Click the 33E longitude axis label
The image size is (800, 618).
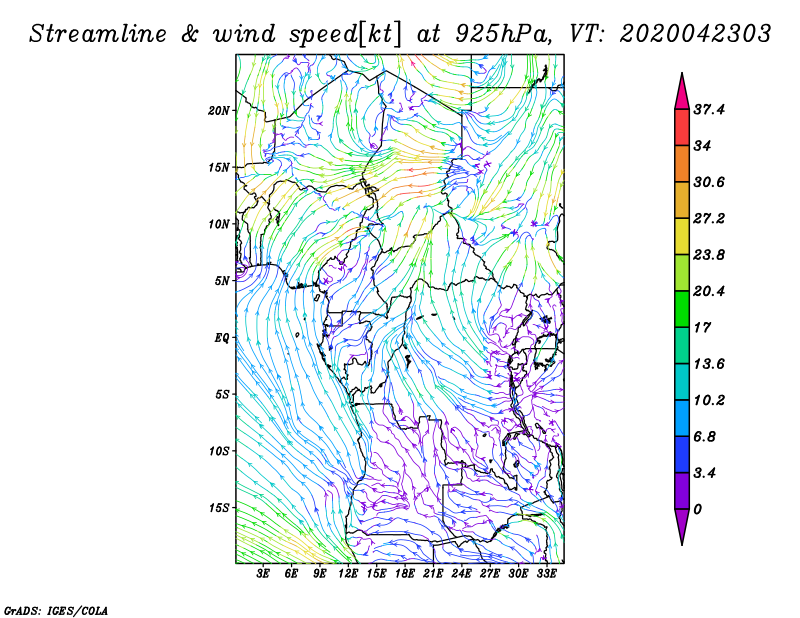tap(546, 574)
